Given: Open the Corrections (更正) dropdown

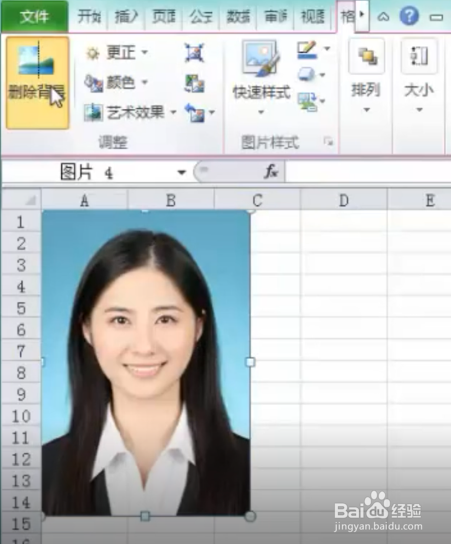Looking at the screenshot, I should 117,53.
